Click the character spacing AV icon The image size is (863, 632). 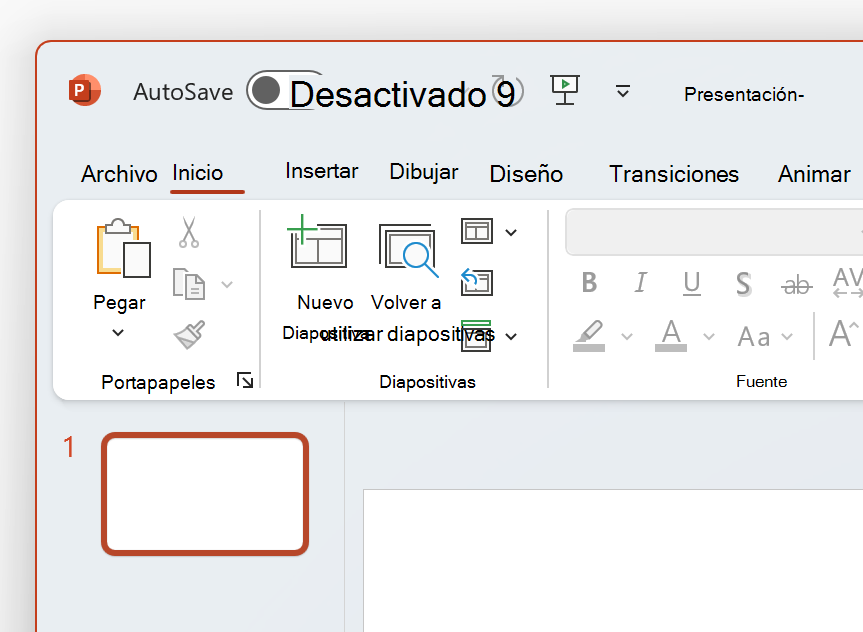point(848,282)
